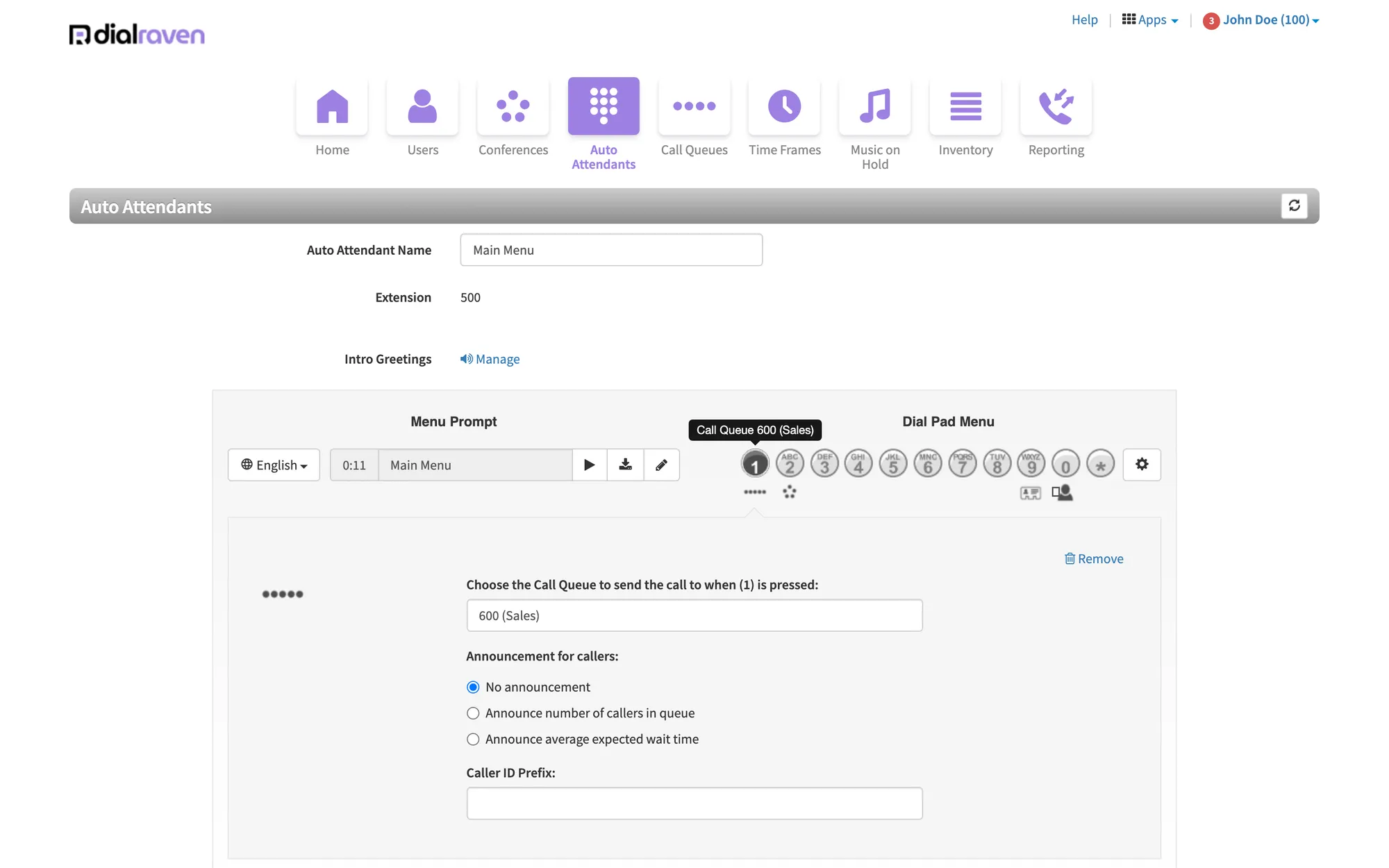
Task: Choose Announce average expected wait time
Action: coord(473,740)
